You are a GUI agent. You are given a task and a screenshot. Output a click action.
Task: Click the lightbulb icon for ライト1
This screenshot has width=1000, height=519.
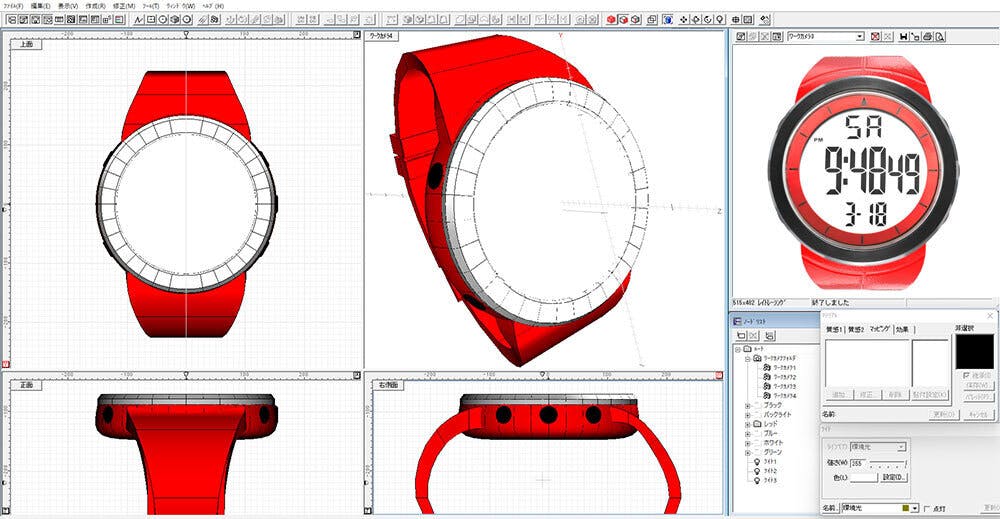(x=757, y=462)
